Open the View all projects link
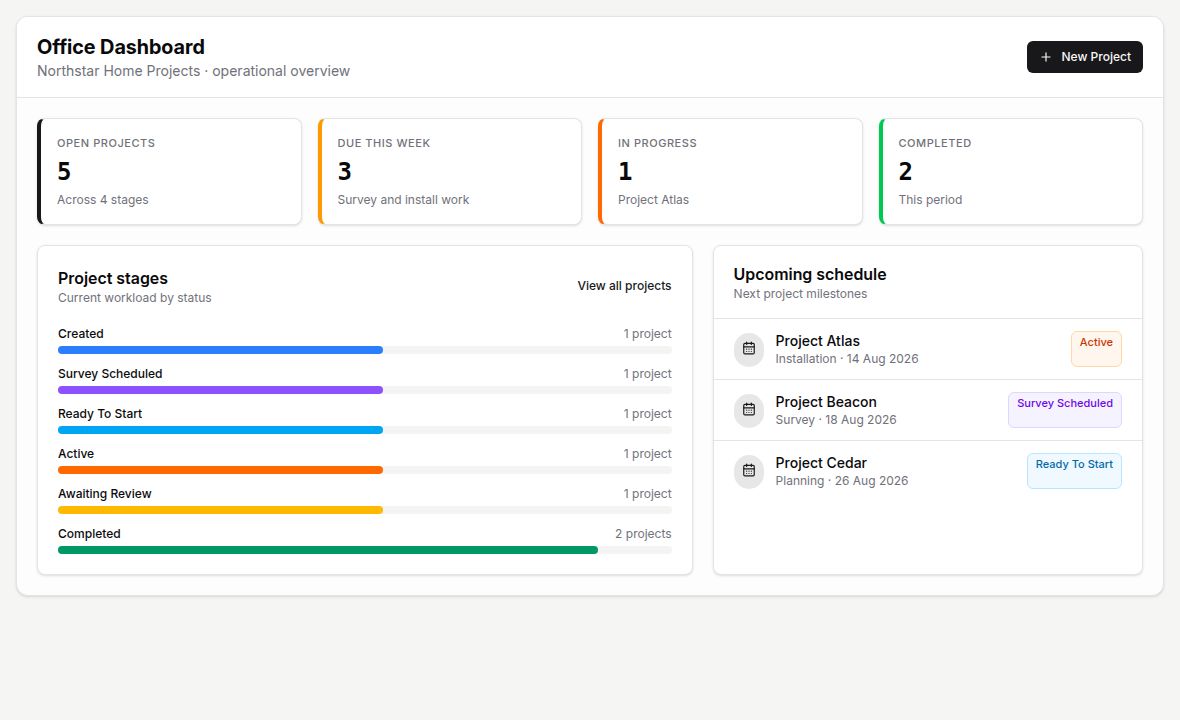Image resolution: width=1180 pixels, height=720 pixels. point(624,286)
